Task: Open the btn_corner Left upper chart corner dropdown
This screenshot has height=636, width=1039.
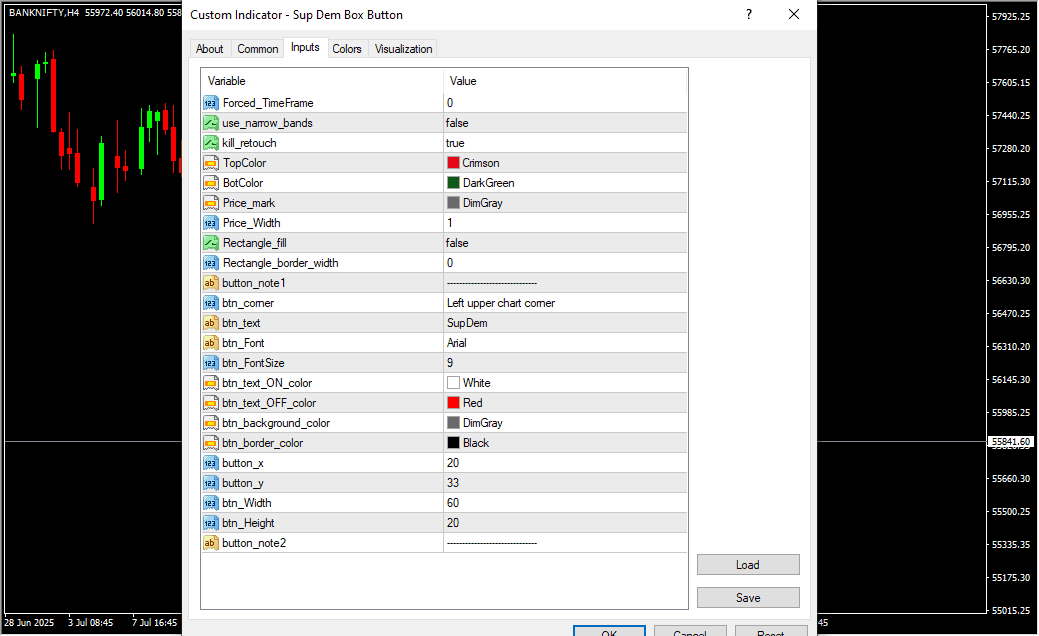Action: tap(565, 303)
